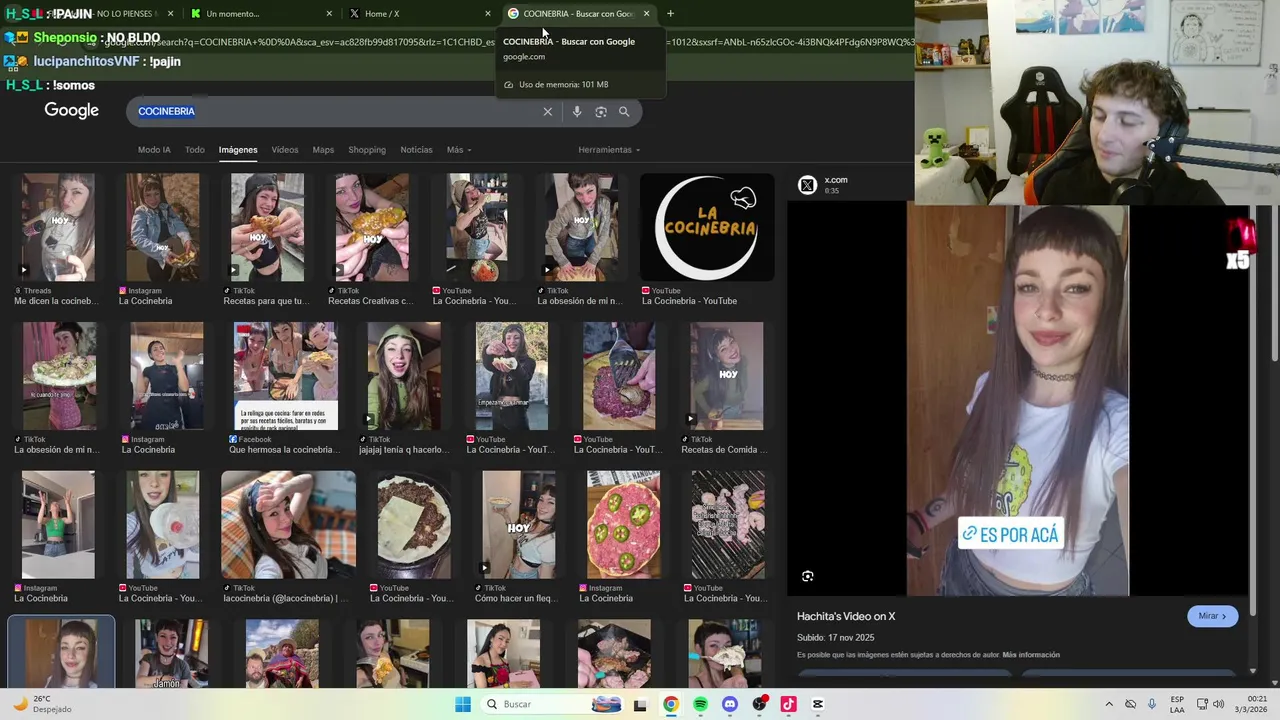Select the COCINEBRIA Google search tab
The image size is (1280, 720).
pos(578,14)
